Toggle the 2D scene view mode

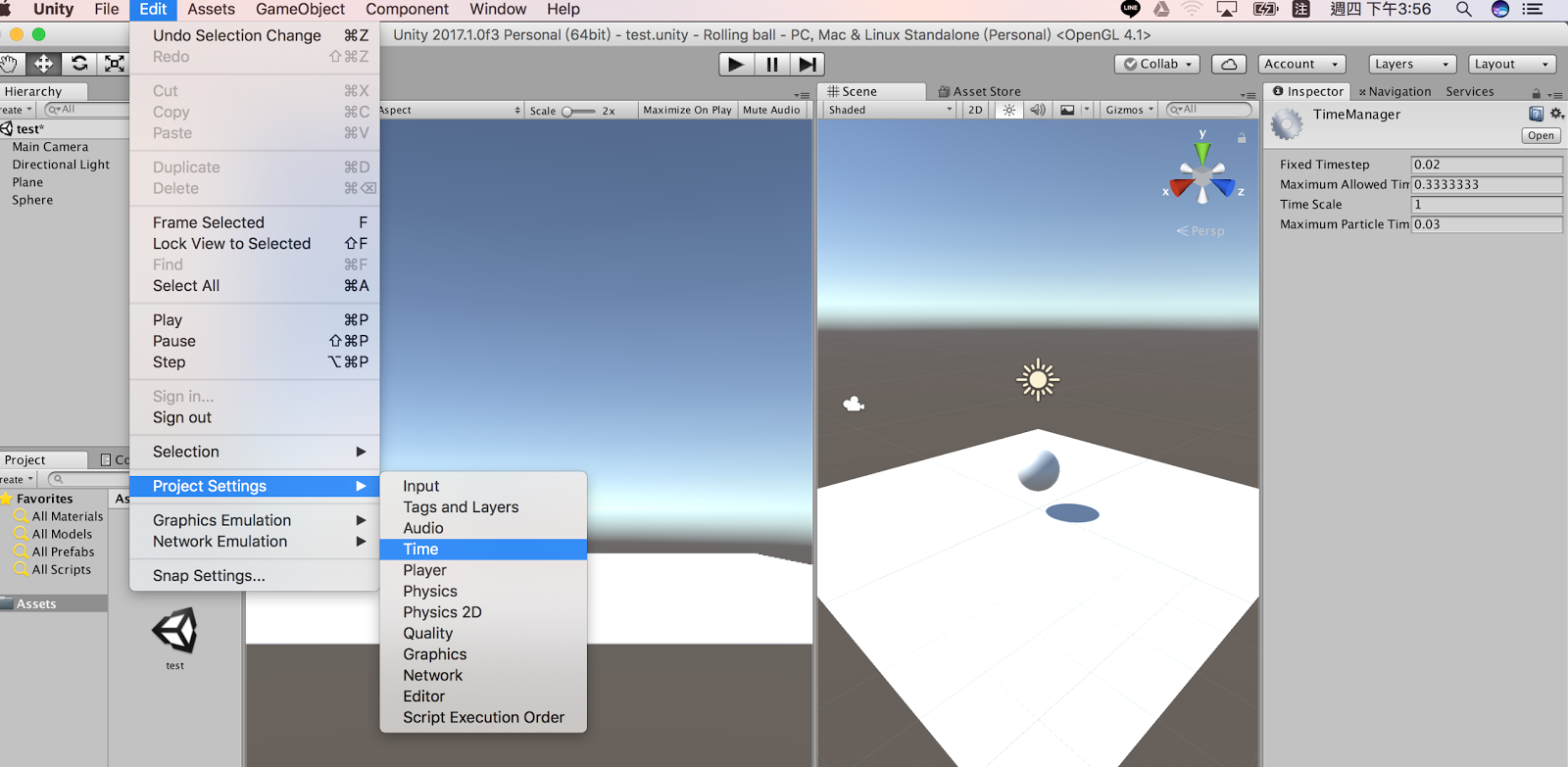click(975, 110)
